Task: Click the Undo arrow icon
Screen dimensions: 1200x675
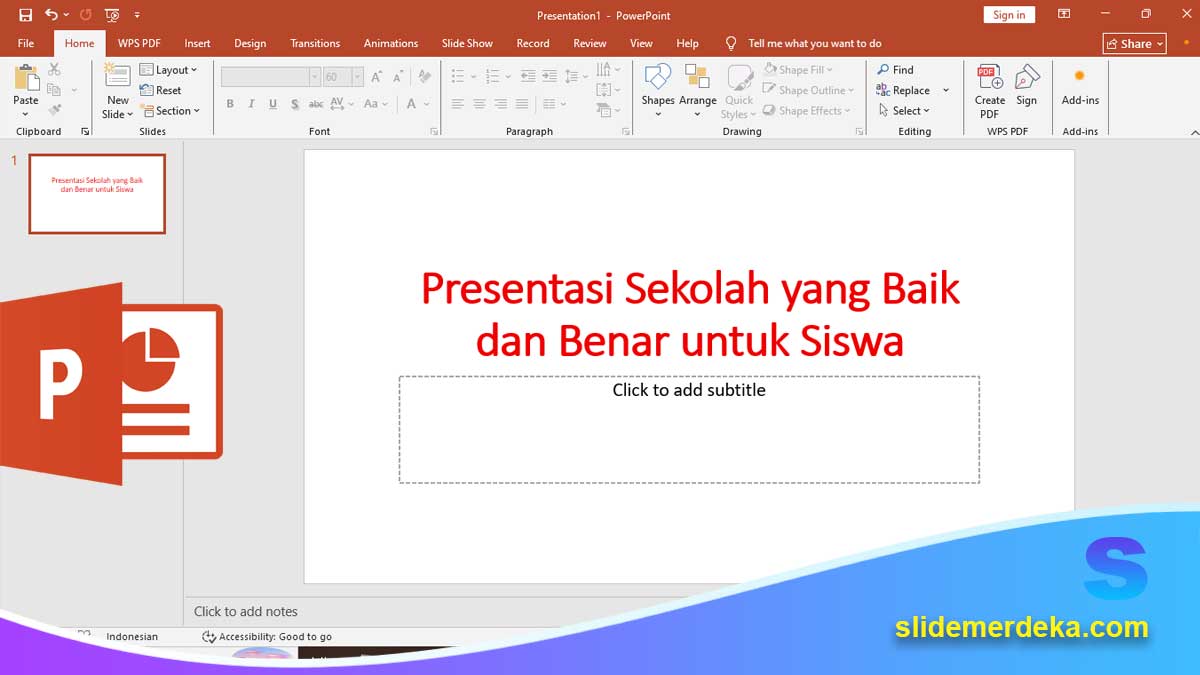Action: pos(51,15)
